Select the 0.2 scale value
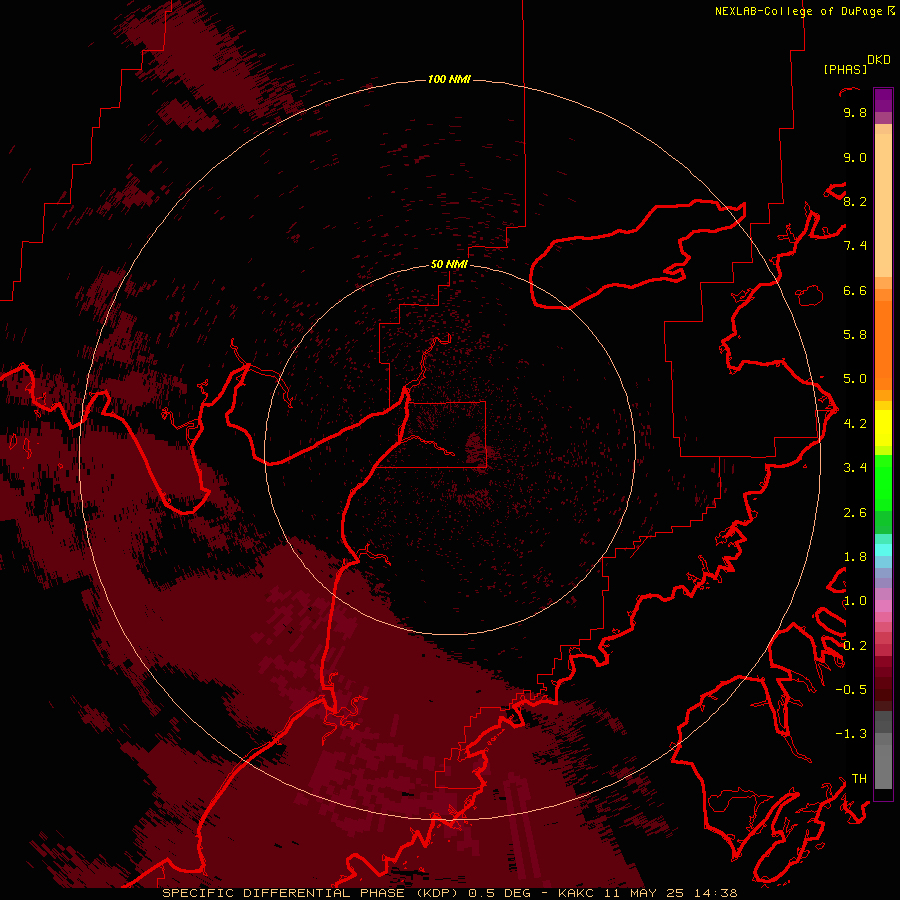The image size is (900, 900). tap(855, 646)
